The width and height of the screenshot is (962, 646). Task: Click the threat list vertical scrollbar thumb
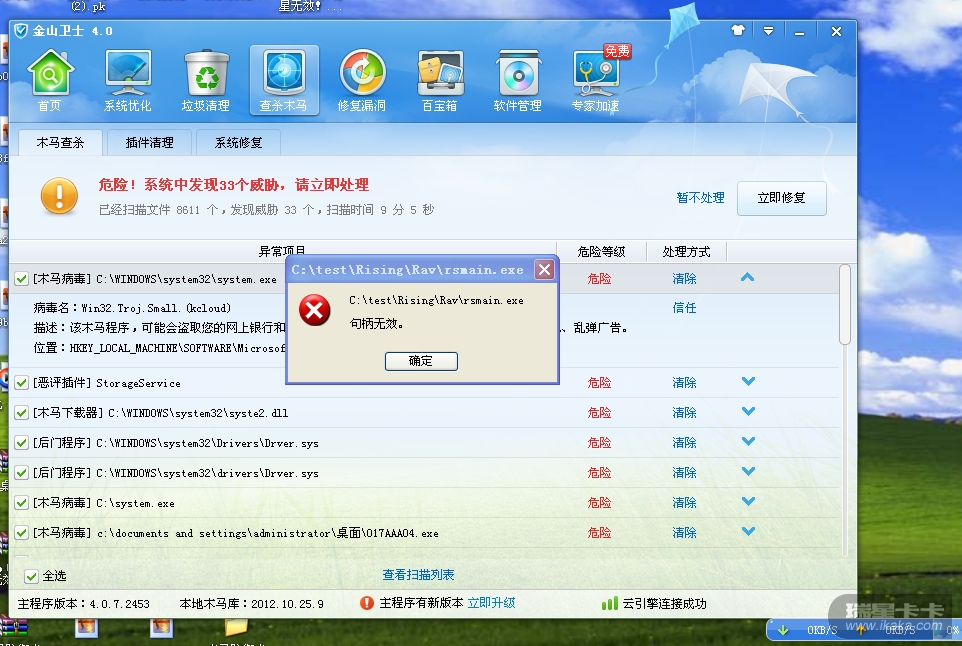[x=845, y=305]
